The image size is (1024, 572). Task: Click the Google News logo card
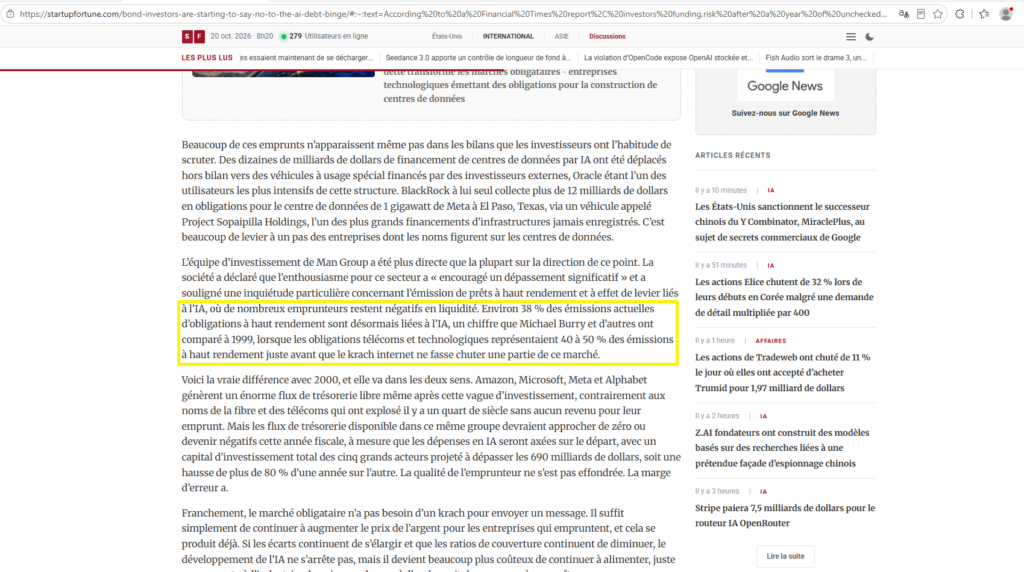785,84
